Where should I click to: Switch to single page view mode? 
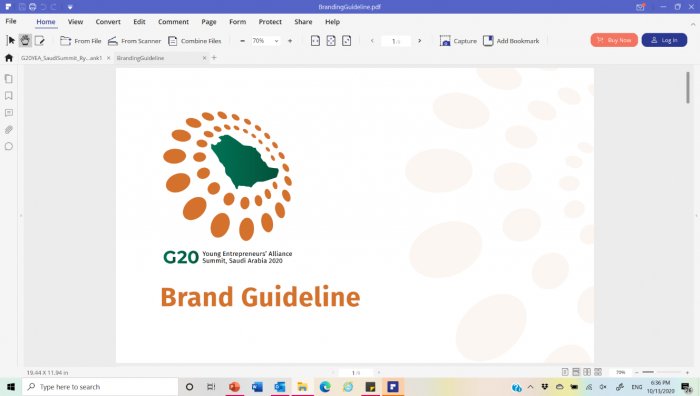tap(565, 372)
